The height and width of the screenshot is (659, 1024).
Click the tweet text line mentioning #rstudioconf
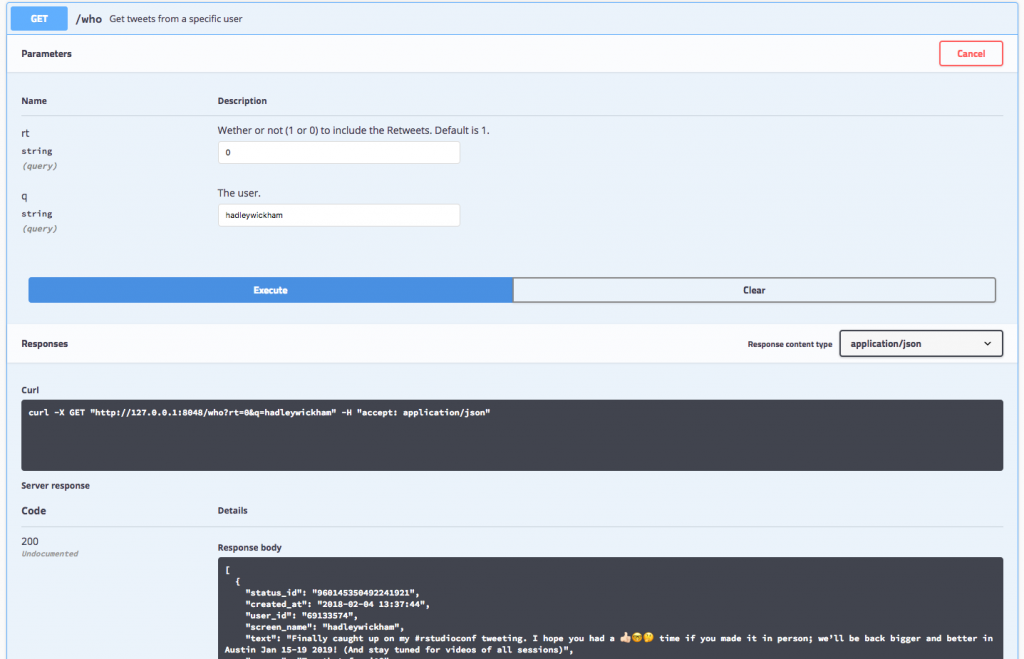click(x=609, y=644)
